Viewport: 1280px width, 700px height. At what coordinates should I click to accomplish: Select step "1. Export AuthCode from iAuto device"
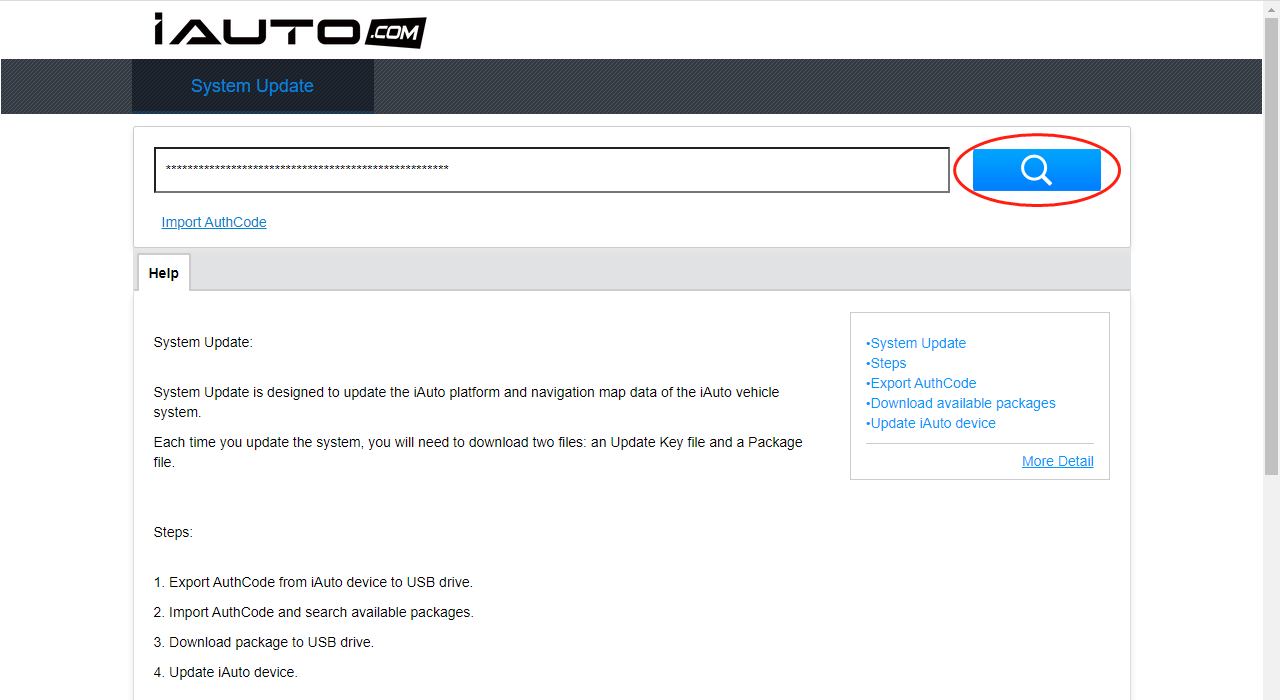[x=313, y=582]
